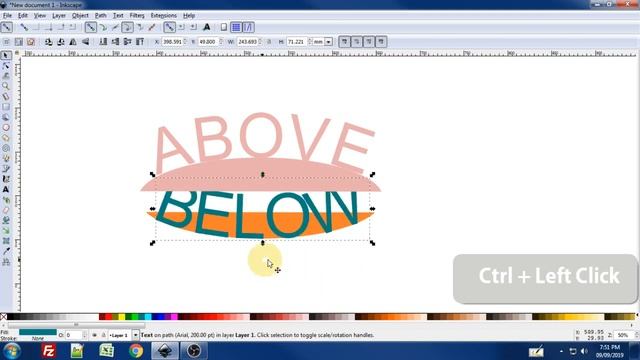The height and width of the screenshot is (360, 640).
Task: Raise selection to top
Action: point(140,42)
